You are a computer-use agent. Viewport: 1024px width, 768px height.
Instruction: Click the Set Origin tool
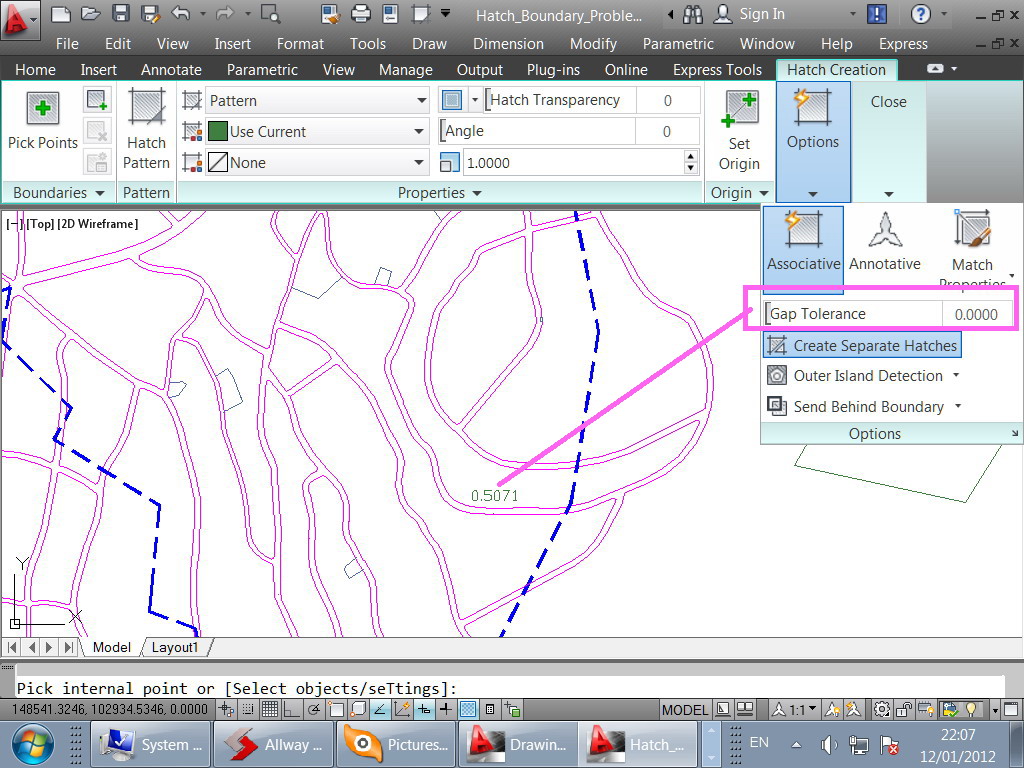click(739, 131)
